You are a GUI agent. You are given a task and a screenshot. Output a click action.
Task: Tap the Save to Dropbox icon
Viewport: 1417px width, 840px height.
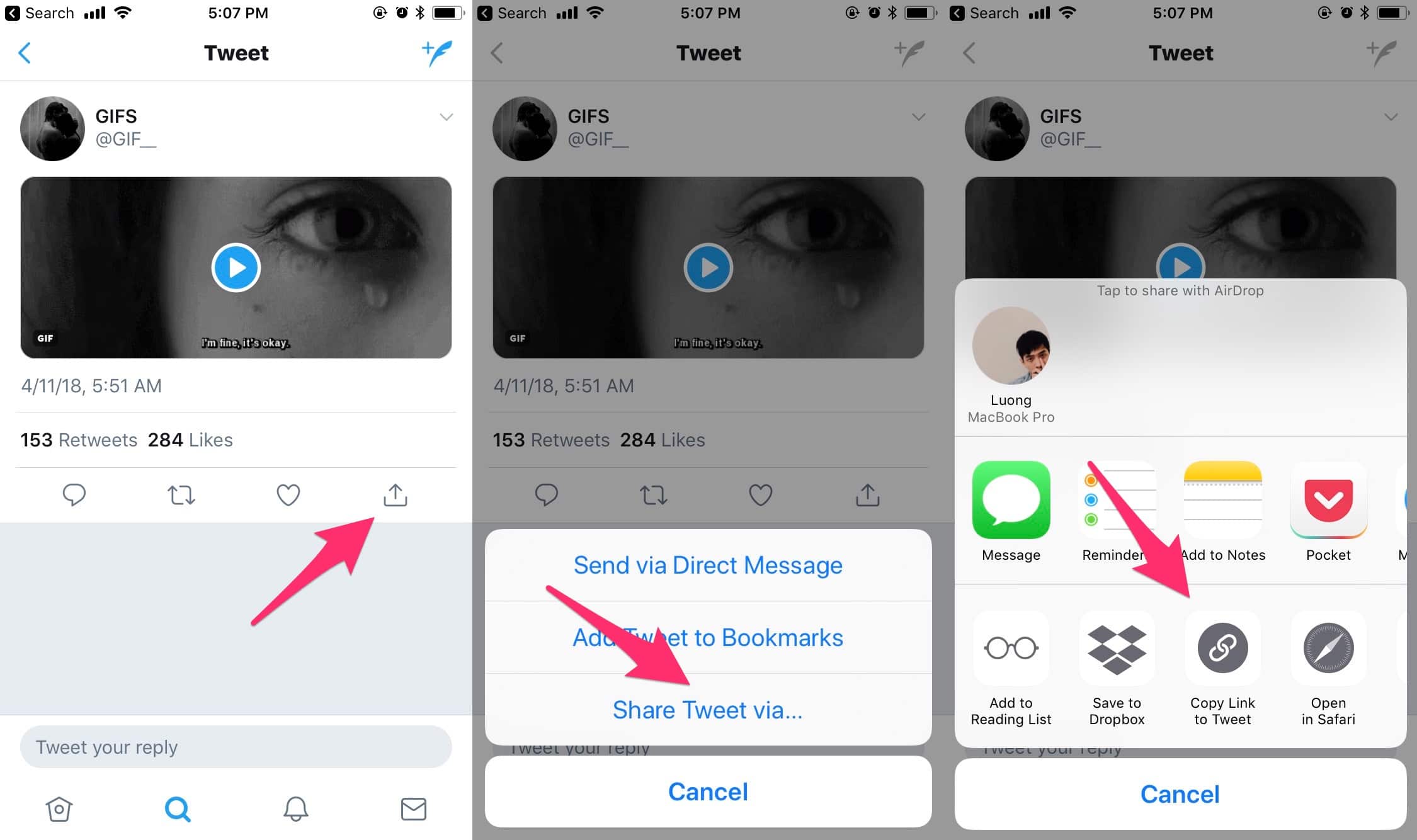[1117, 648]
